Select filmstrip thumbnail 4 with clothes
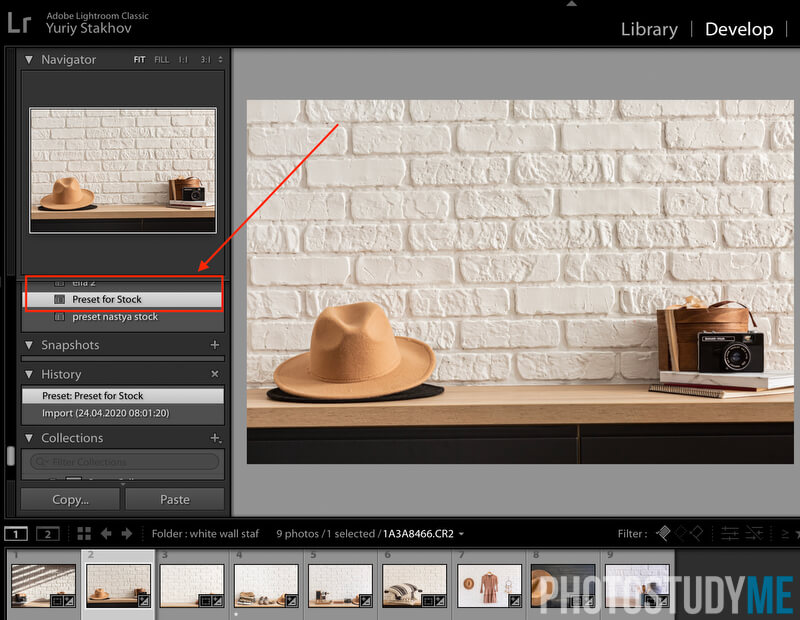The width and height of the screenshot is (800, 620). coord(266,585)
